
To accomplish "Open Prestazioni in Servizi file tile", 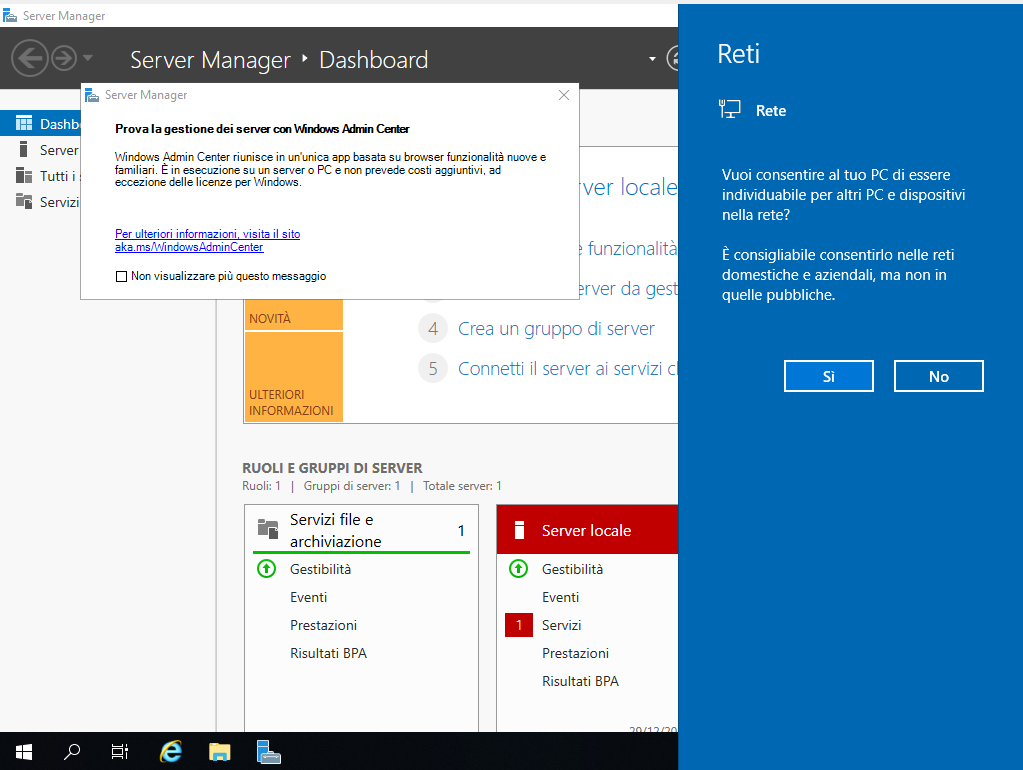I will (324, 626).
